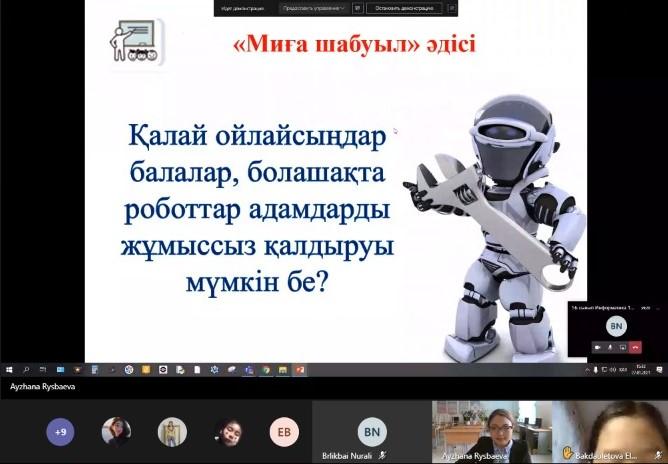Select the EB participant avatar
668x464 pixels.
pos(284,432)
